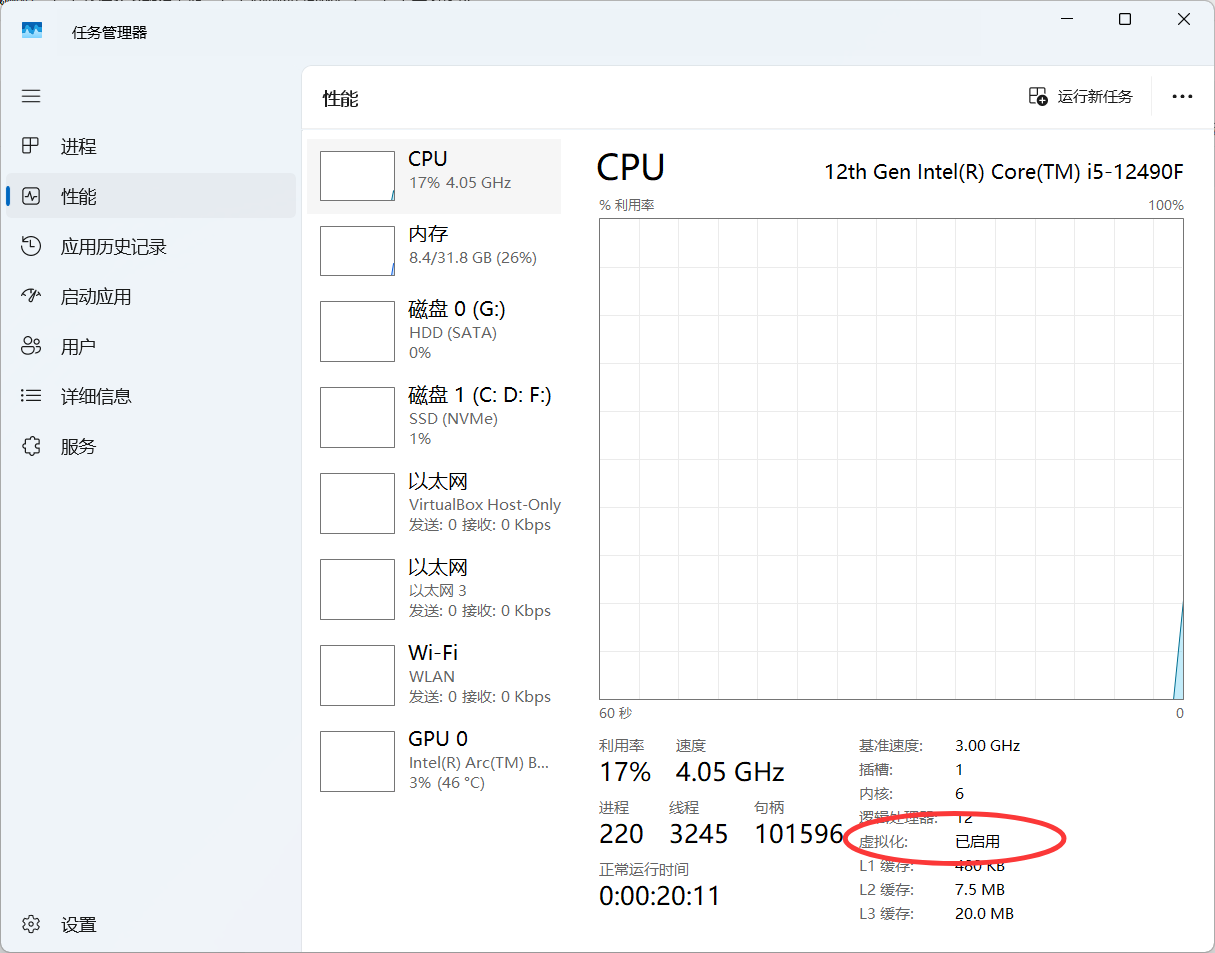Click the handle count "101596"
This screenshot has width=1215, height=953.
coord(799,834)
